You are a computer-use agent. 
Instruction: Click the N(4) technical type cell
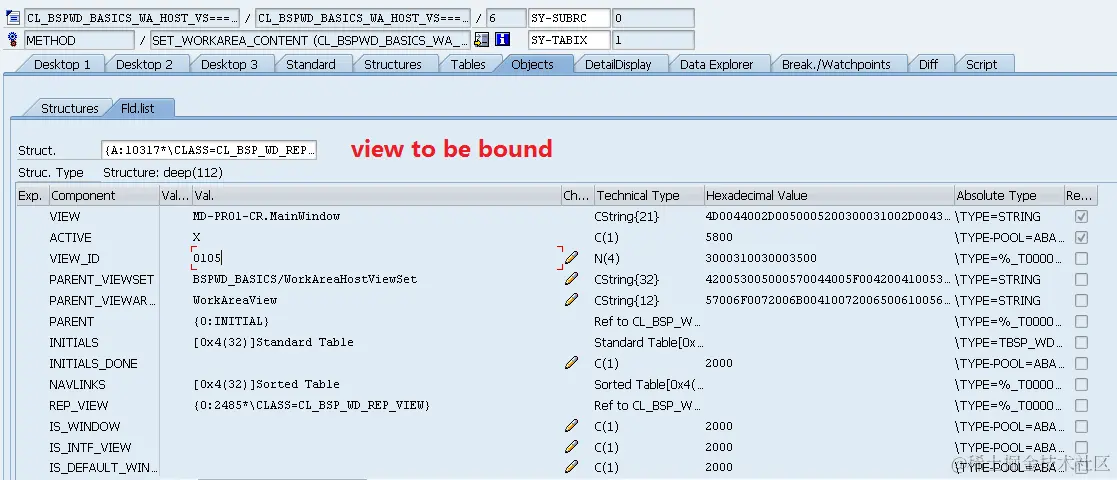pyautogui.click(x=606, y=258)
